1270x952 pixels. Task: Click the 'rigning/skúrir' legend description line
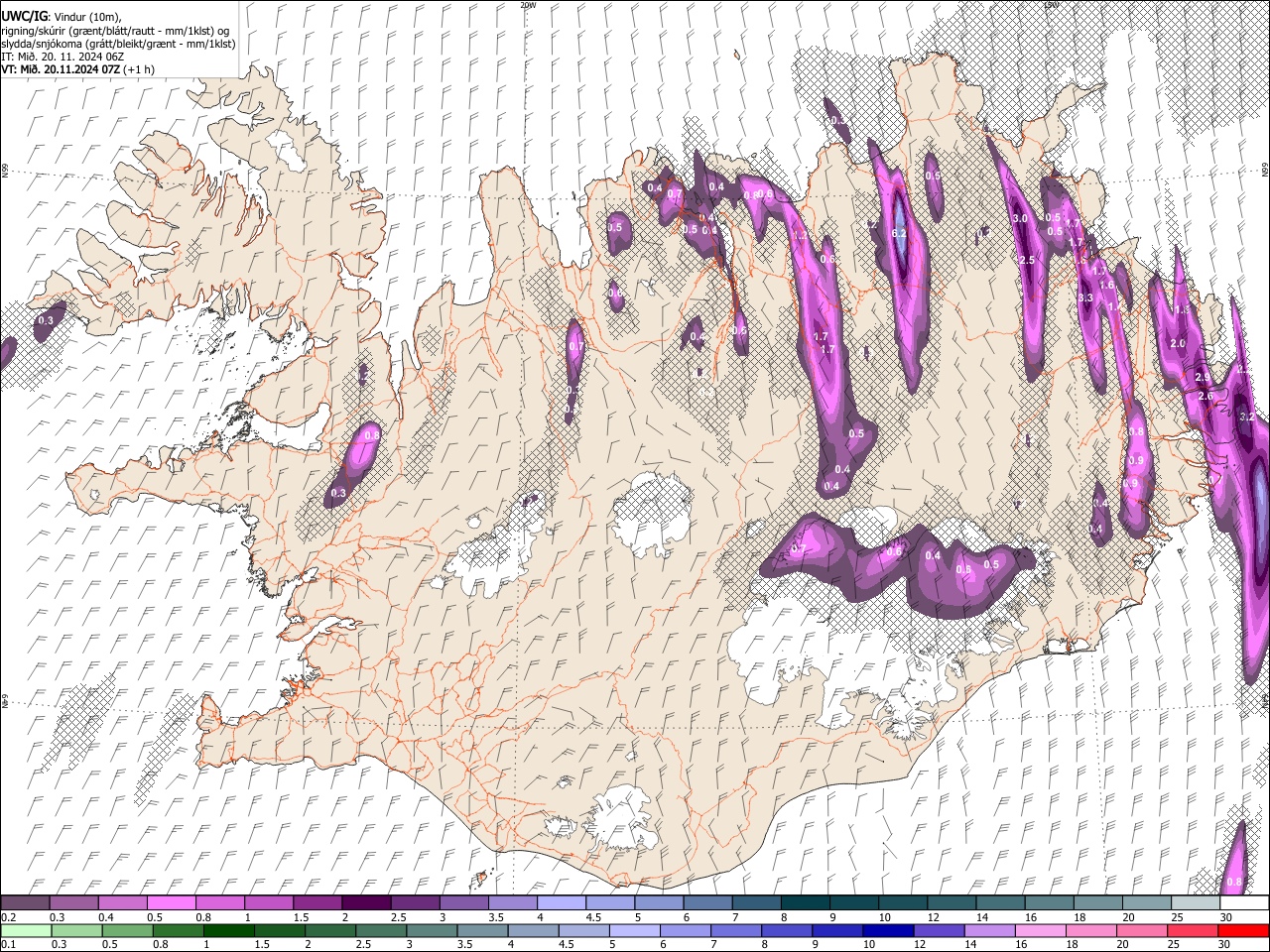pos(117,31)
